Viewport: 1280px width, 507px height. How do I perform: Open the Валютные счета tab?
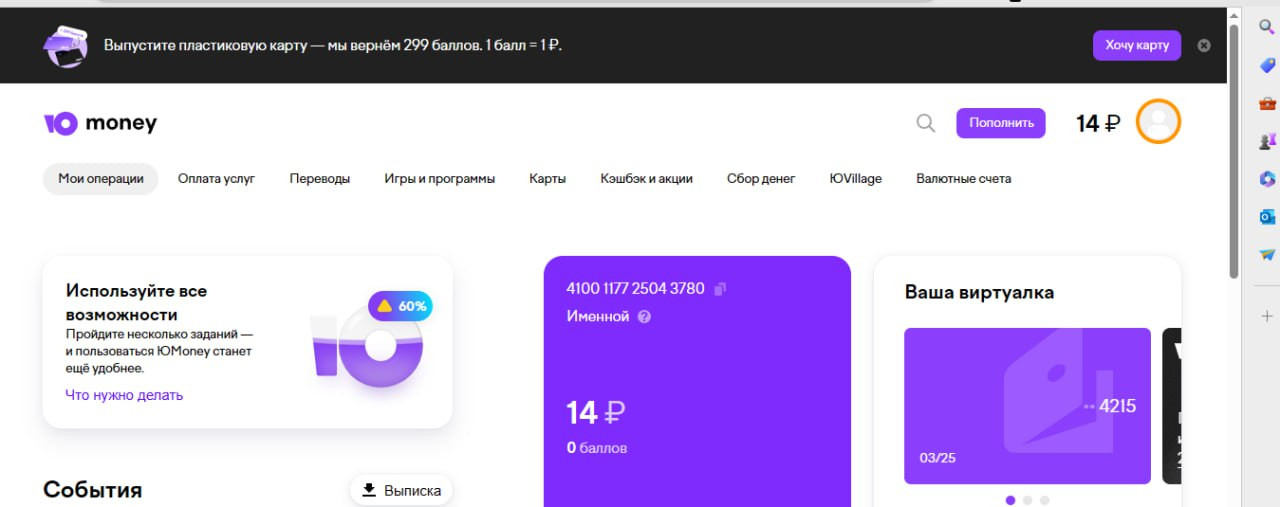[964, 179]
